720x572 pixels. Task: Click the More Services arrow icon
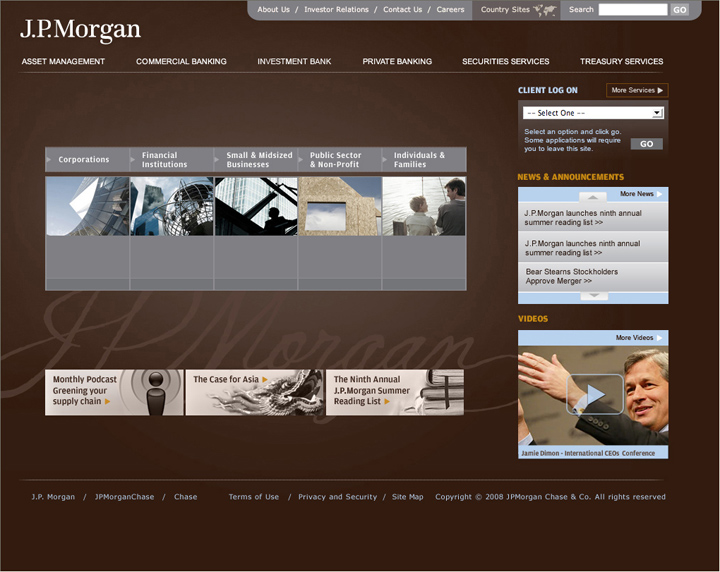(x=660, y=90)
